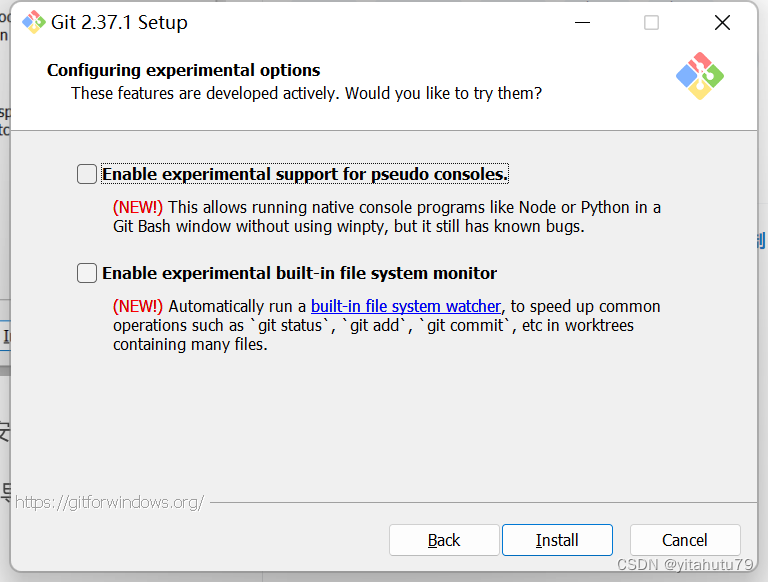
Task: Click the Git logo in the header
Action: click(699, 76)
